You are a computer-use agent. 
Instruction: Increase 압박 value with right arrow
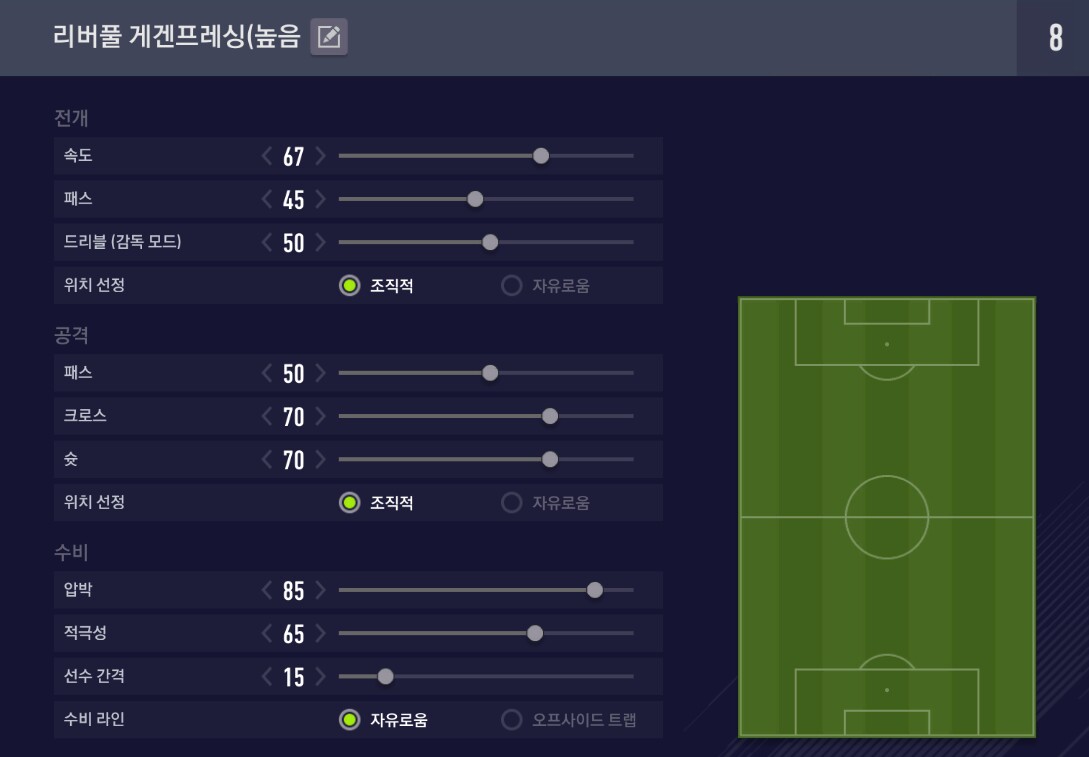(320, 590)
